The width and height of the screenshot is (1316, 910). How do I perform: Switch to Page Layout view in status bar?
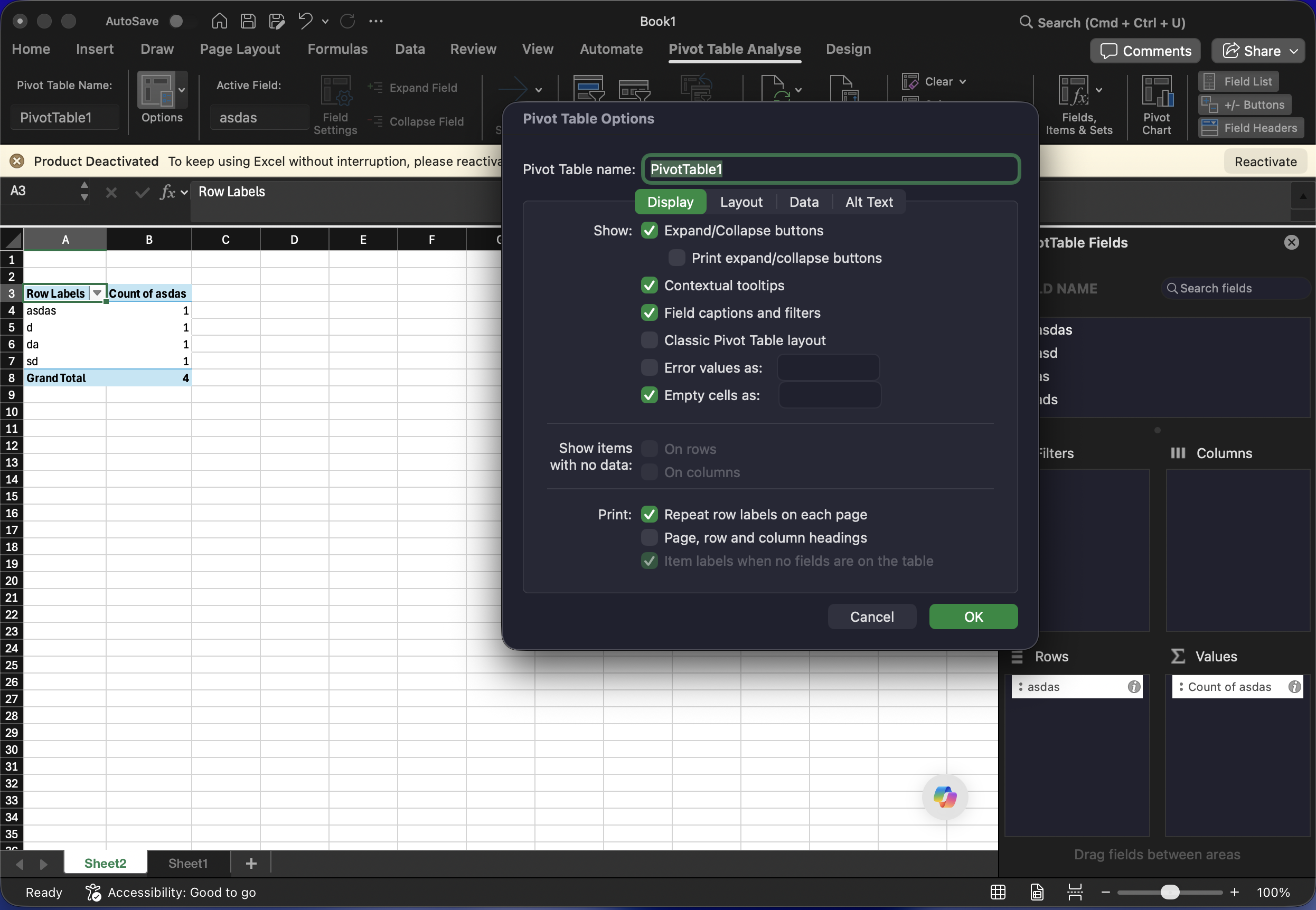click(1037, 893)
